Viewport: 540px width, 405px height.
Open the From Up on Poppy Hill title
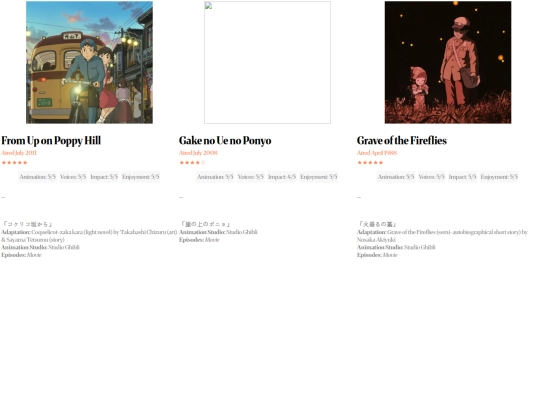pyautogui.click(x=51, y=141)
